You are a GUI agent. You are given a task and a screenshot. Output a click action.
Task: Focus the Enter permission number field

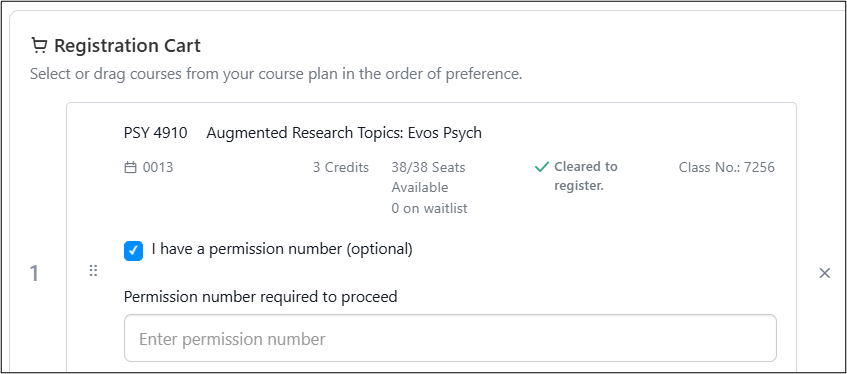(x=451, y=338)
